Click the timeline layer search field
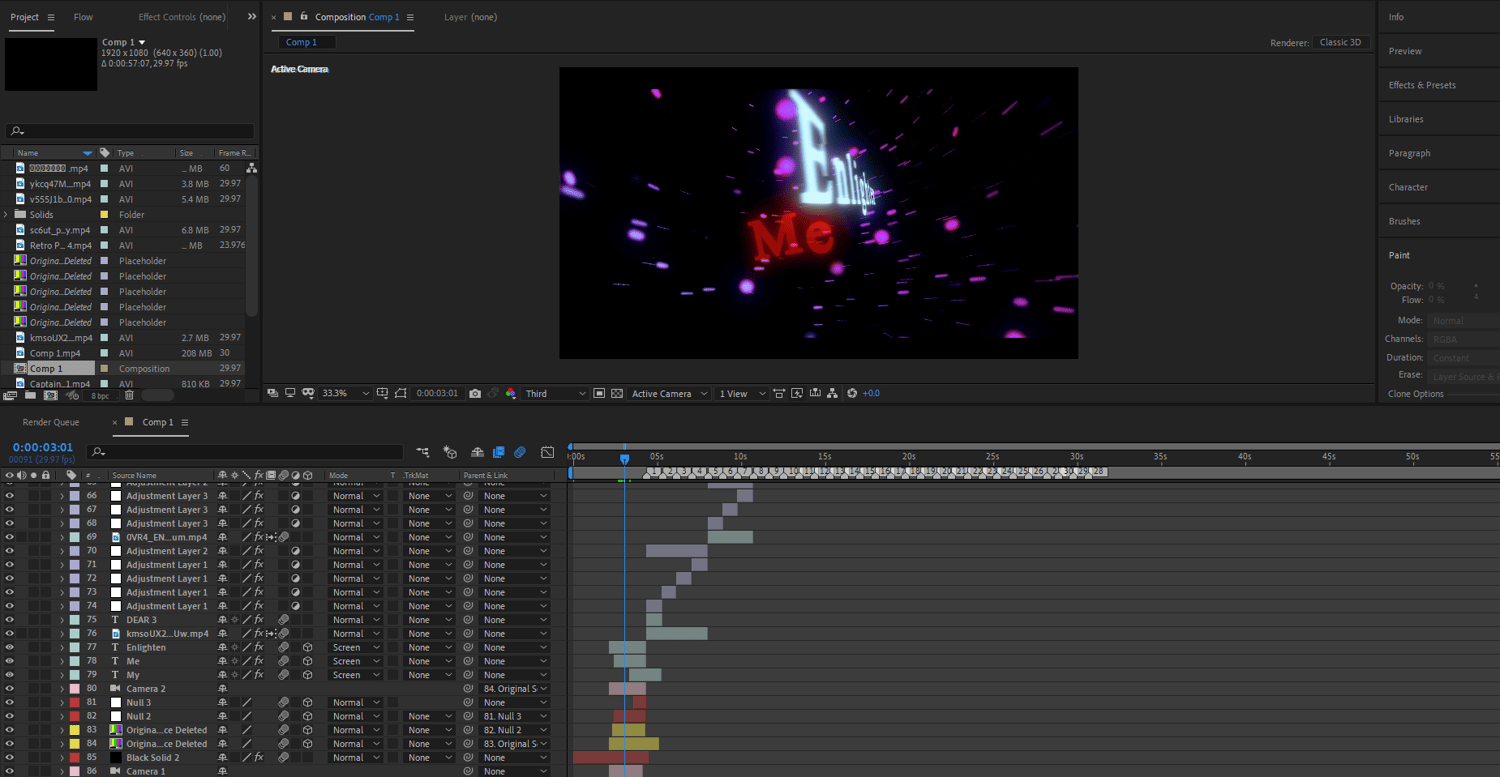This screenshot has height=777, width=1500. pyautogui.click(x=245, y=452)
